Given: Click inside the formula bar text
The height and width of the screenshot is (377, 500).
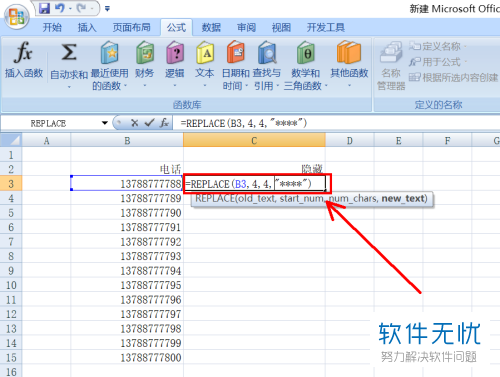Looking at the screenshot, I should pos(243,123).
